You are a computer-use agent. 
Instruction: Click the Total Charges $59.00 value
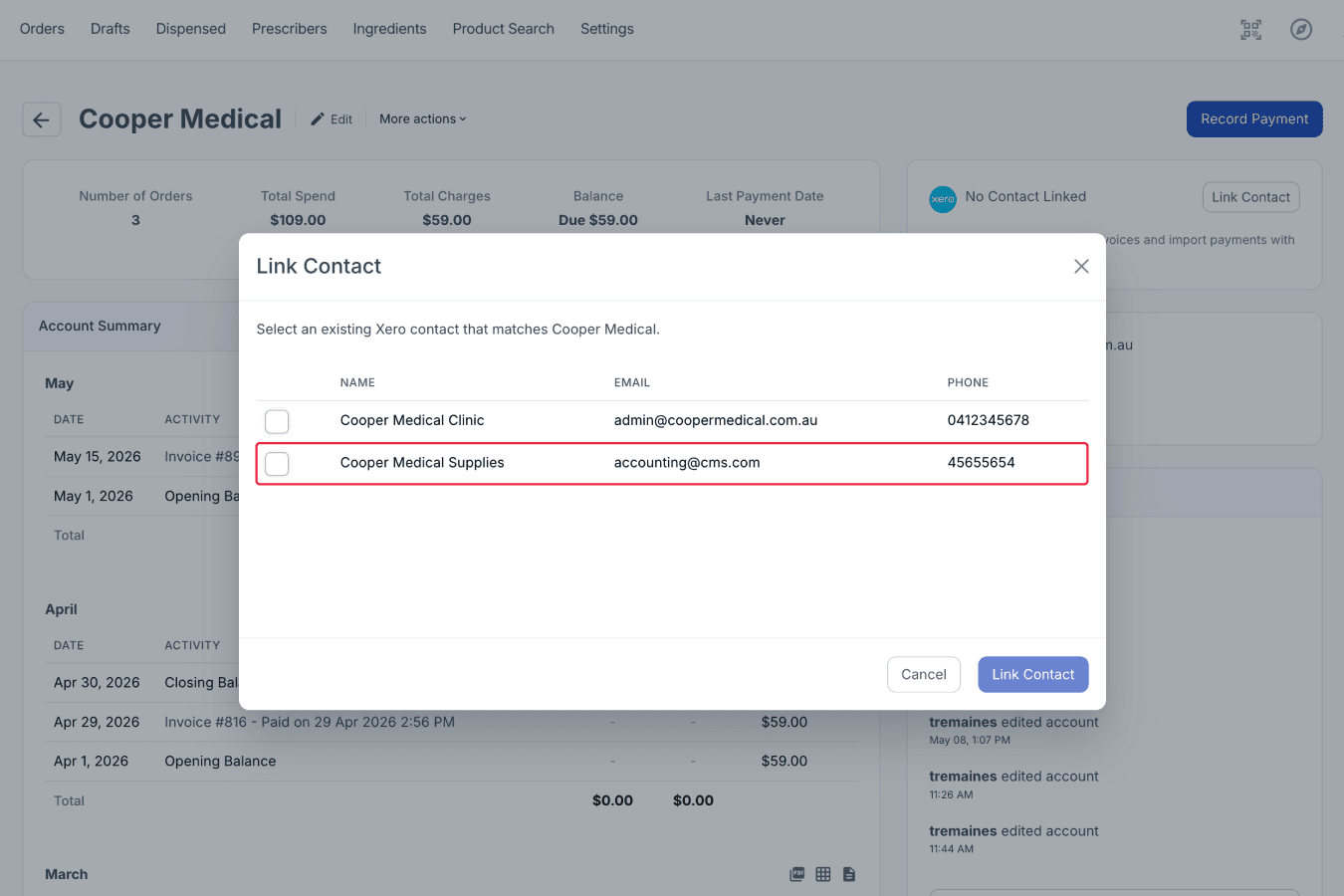[x=447, y=220]
